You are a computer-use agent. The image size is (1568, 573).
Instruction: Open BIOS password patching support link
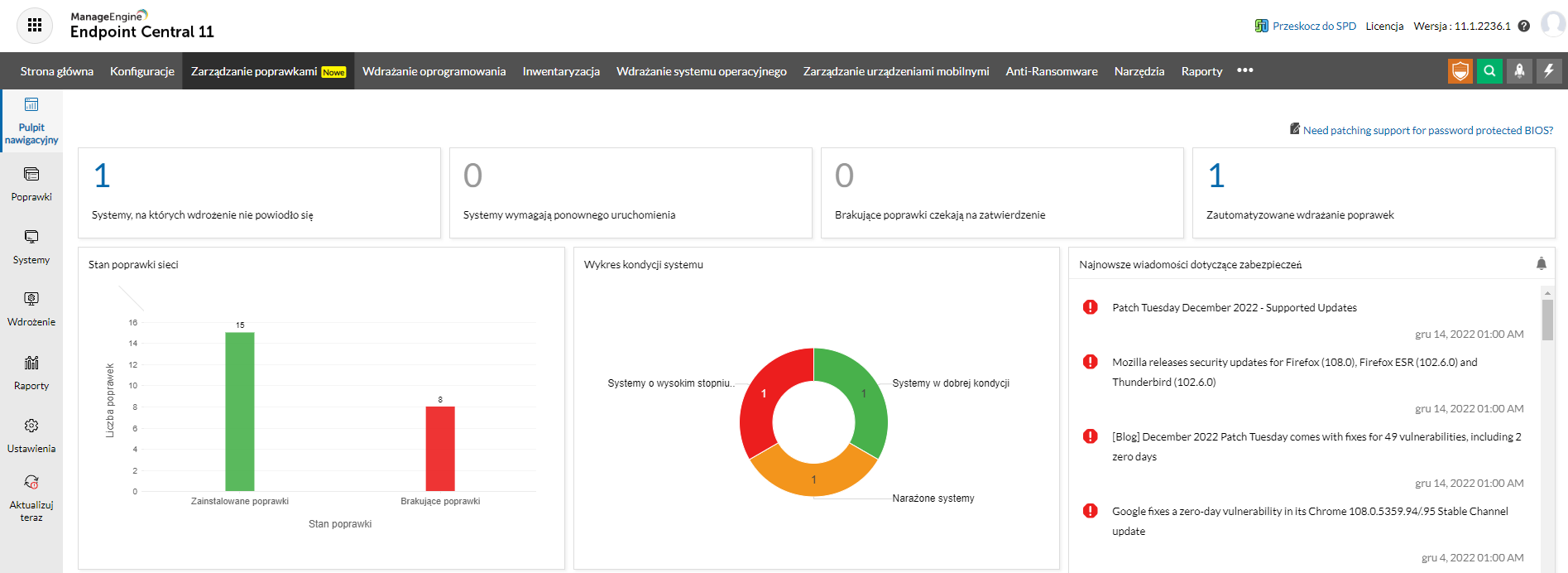(1428, 130)
